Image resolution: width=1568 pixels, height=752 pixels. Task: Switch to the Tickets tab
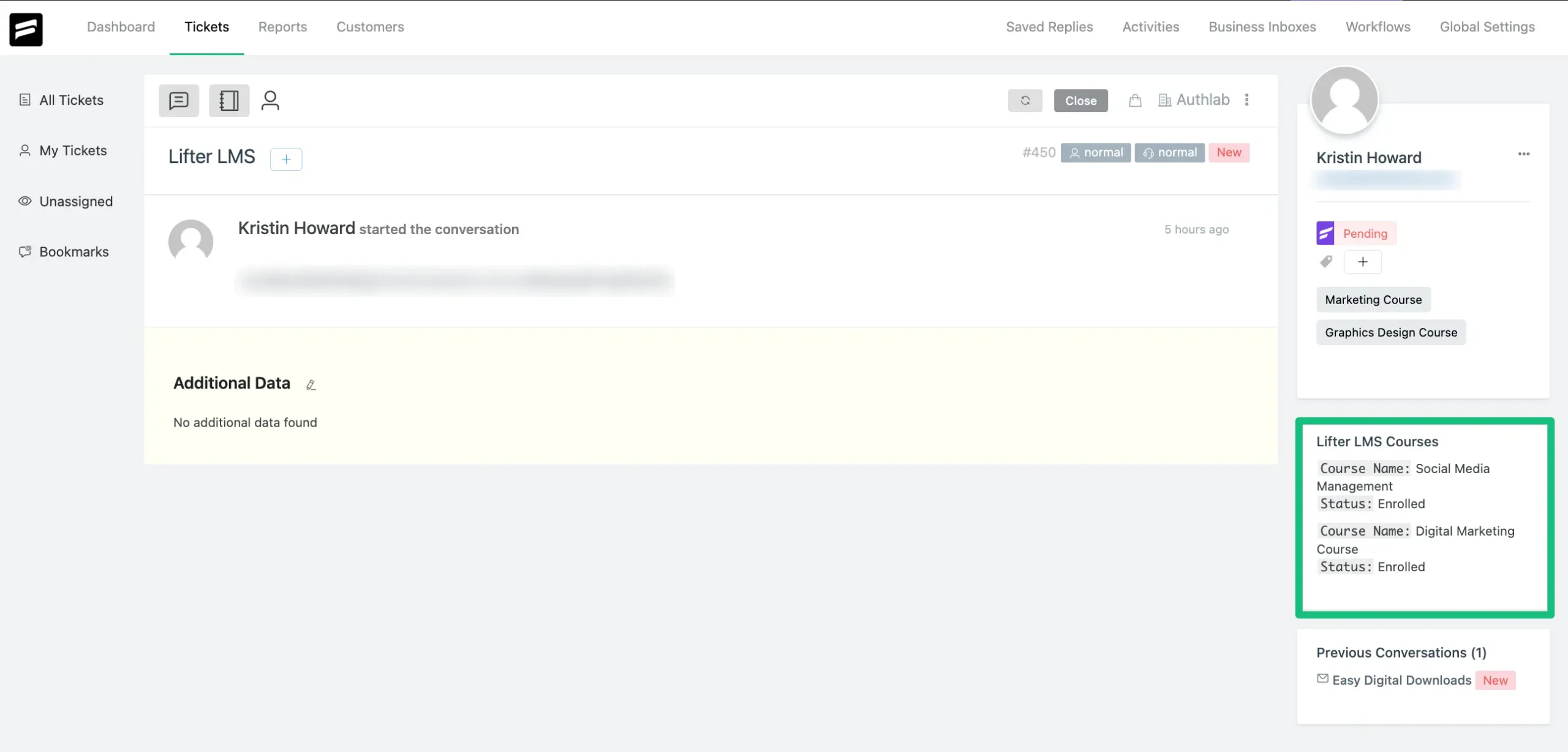tap(206, 27)
